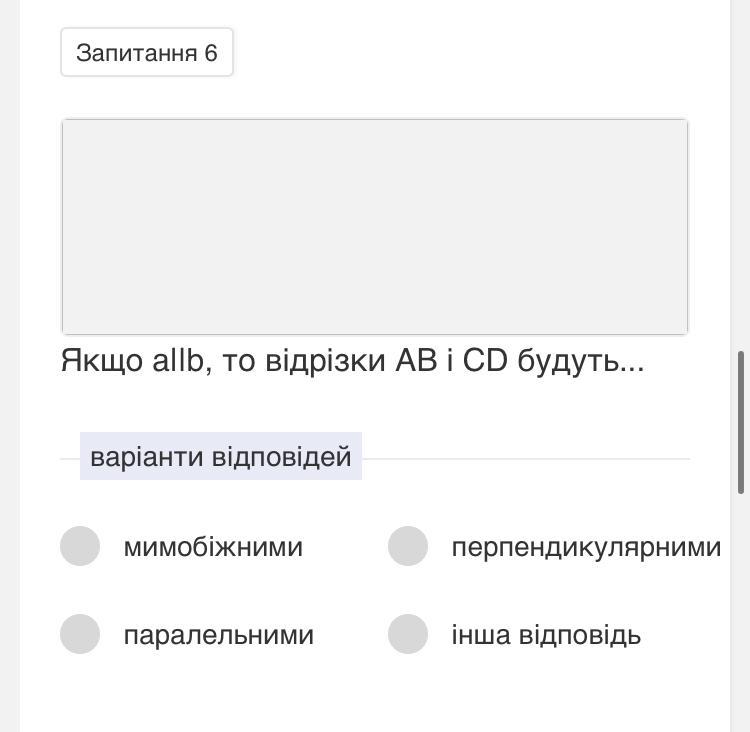Click the word "будуть..." ending the question
The height and width of the screenshot is (732, 750).
[x=581, y=360]
